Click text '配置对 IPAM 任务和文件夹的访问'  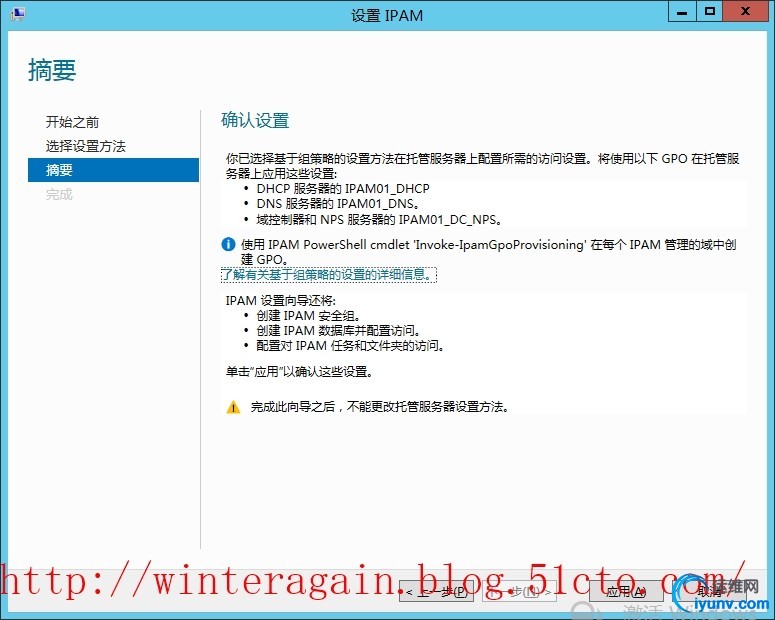click(x=350, y=346)
